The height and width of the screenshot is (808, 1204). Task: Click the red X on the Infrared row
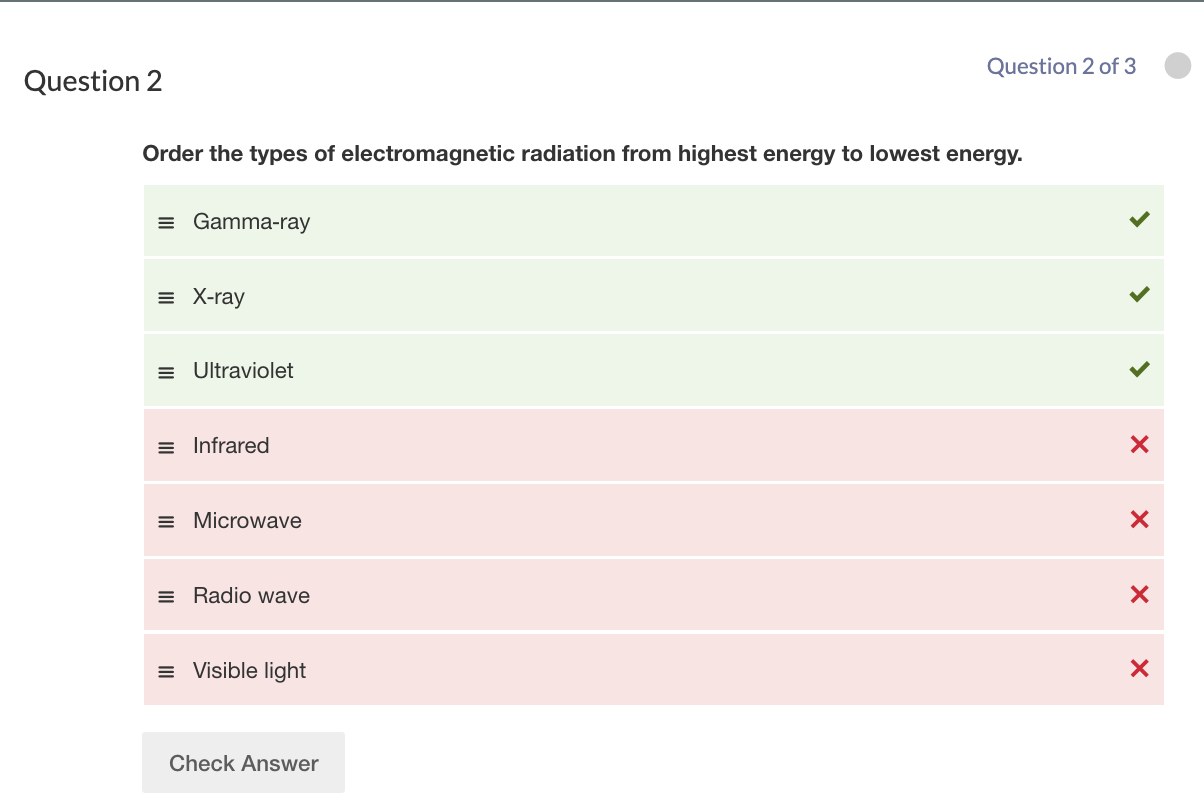tap(1139, 444)
